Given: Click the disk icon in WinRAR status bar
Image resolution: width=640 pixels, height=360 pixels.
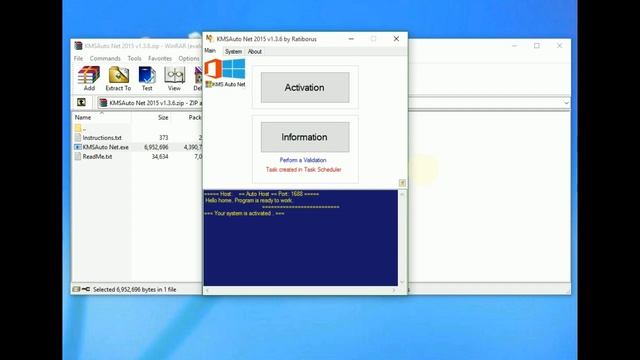Looking at the screenshot, I should (76, 289).
